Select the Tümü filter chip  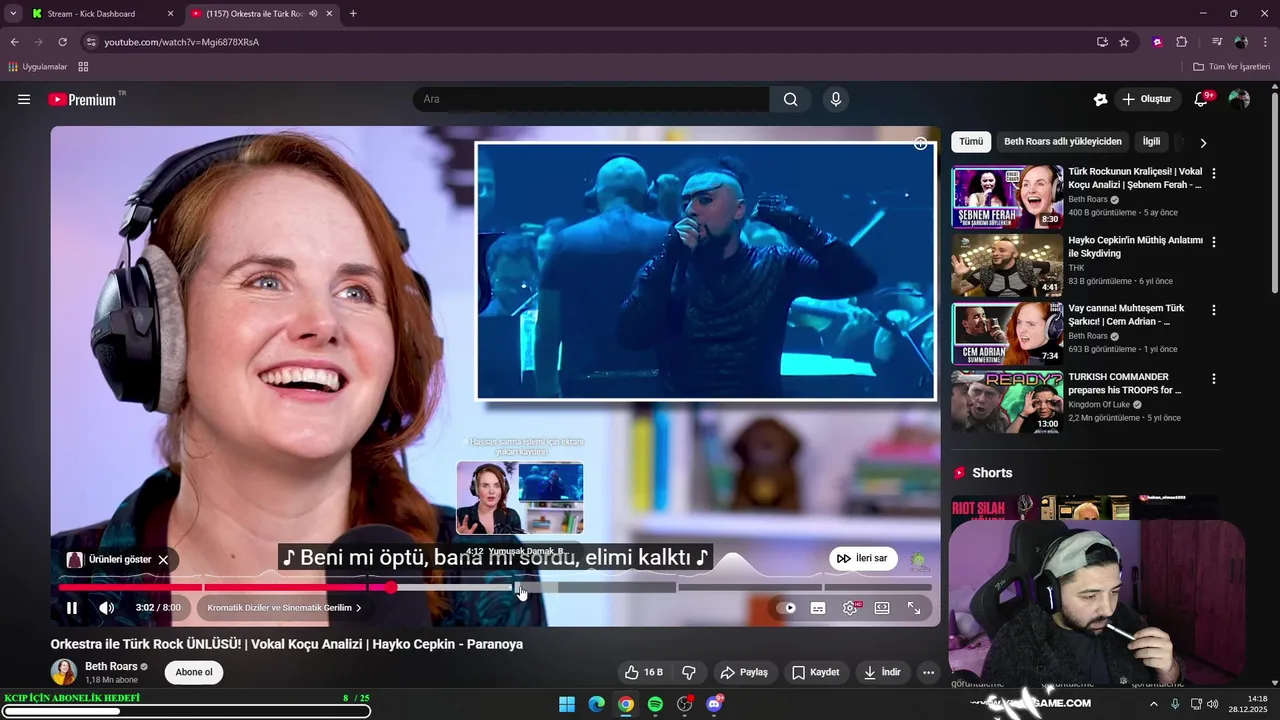tap(971, 142)
